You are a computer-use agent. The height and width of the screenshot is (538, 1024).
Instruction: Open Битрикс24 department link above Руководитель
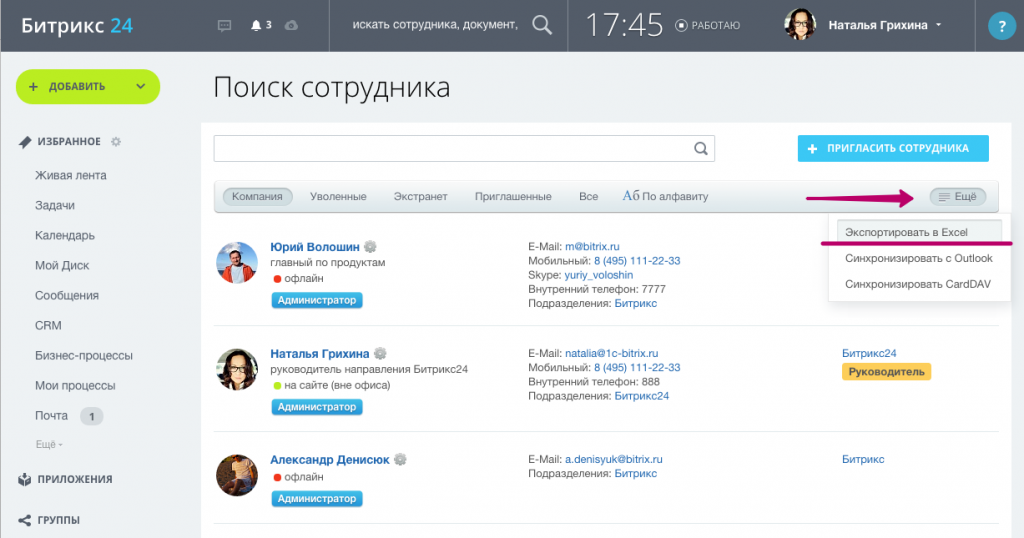pyautogui.click(x=869, y=353)
